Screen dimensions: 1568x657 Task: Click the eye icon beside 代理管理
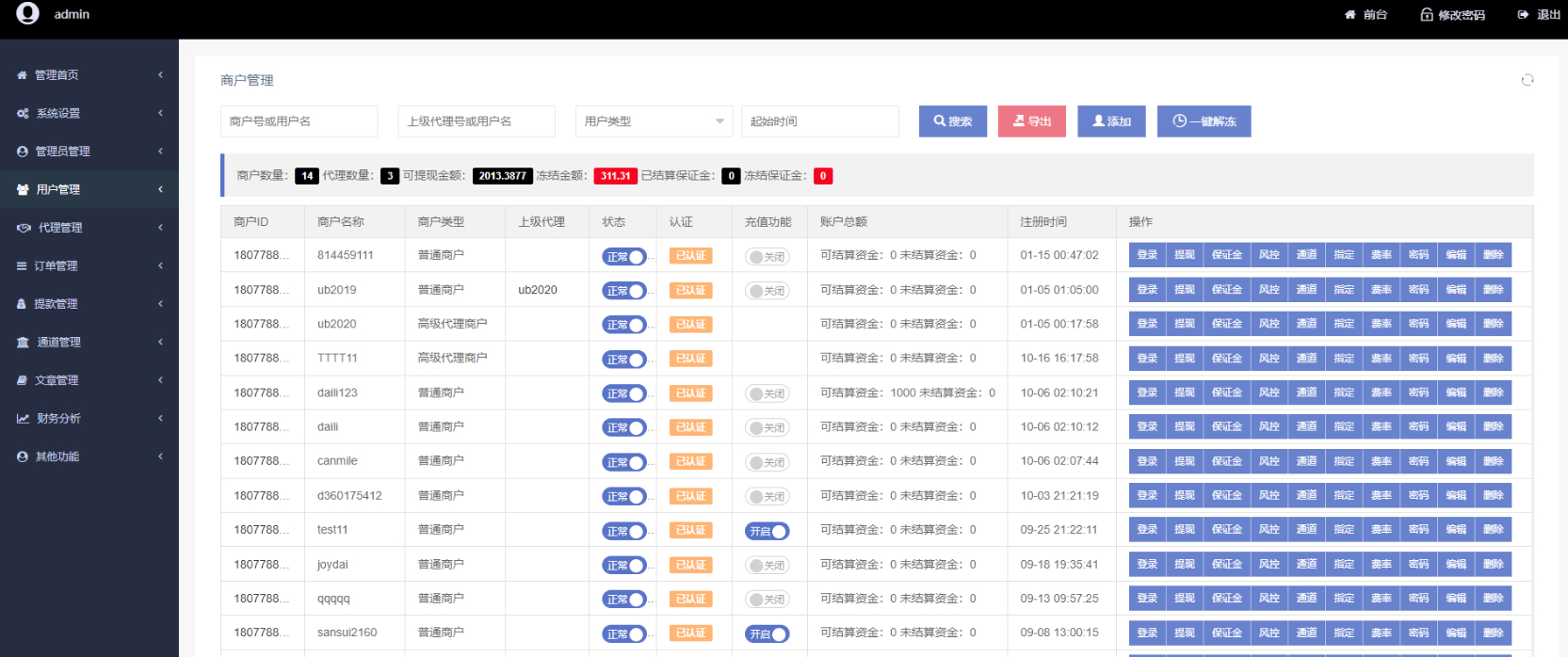[24, 228]
